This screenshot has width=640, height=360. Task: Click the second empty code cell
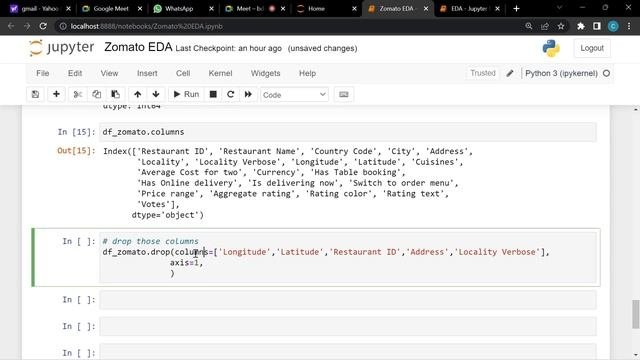point(348,327)
